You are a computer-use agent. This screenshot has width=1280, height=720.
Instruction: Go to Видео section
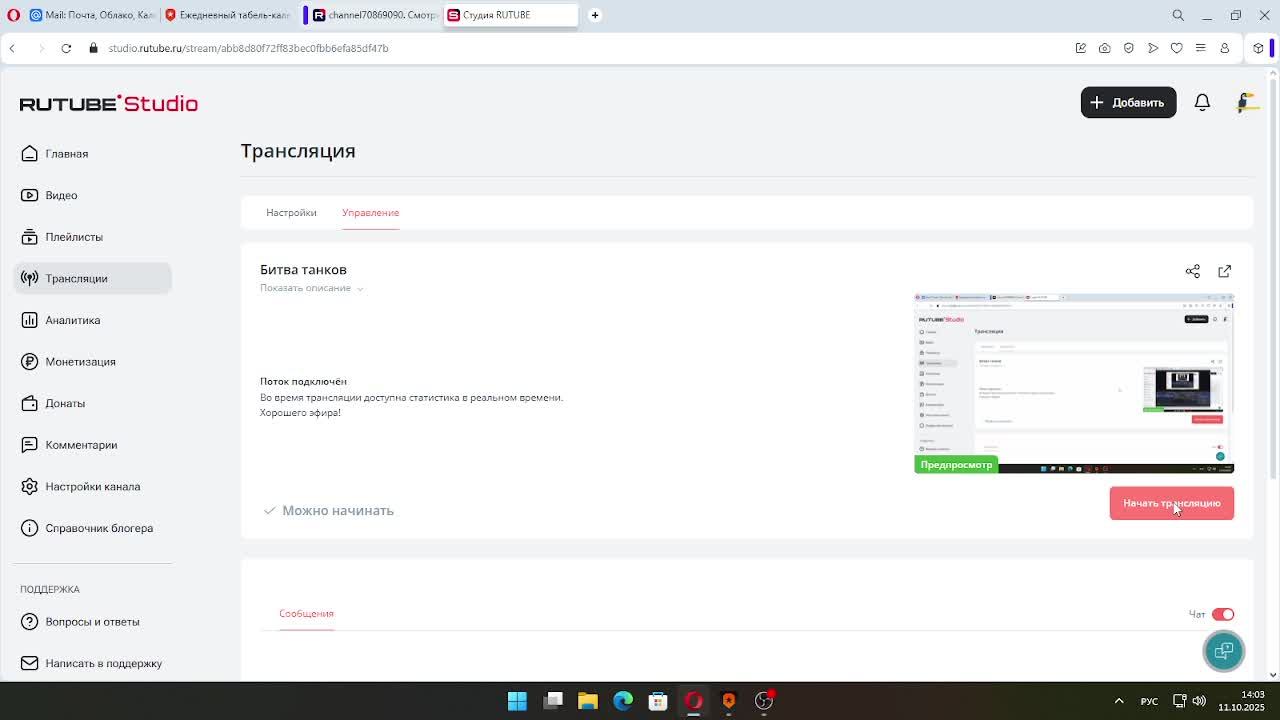point(61,195)
